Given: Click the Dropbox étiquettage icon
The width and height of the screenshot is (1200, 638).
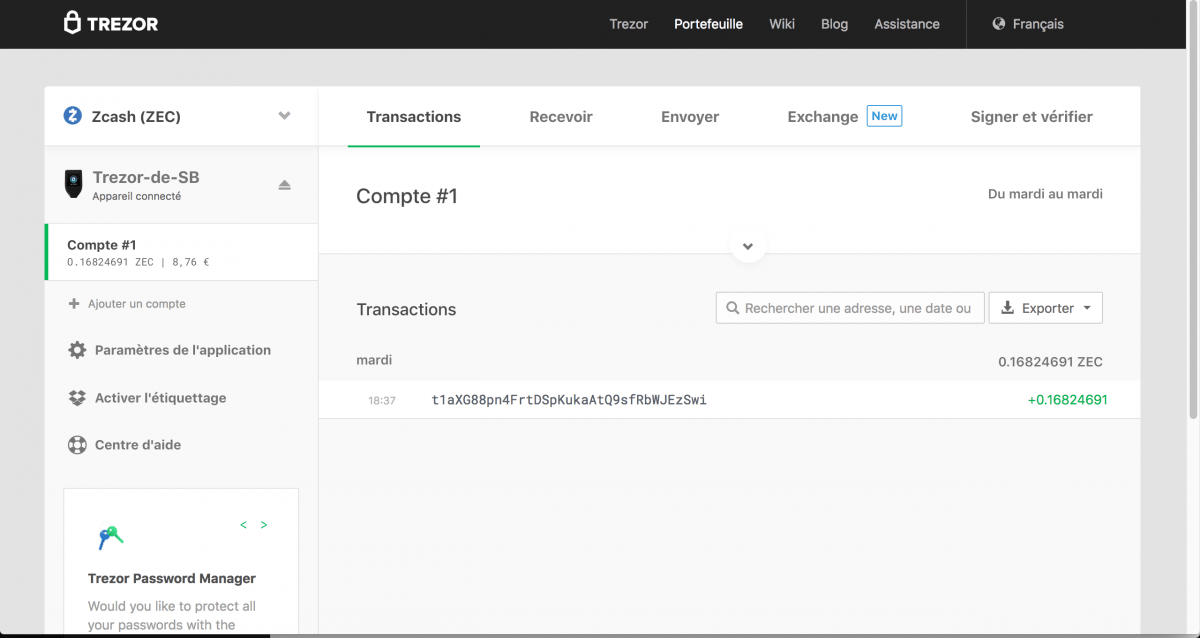Looking at the screenshot, I should pyautogui.click(x=77, y=398).
